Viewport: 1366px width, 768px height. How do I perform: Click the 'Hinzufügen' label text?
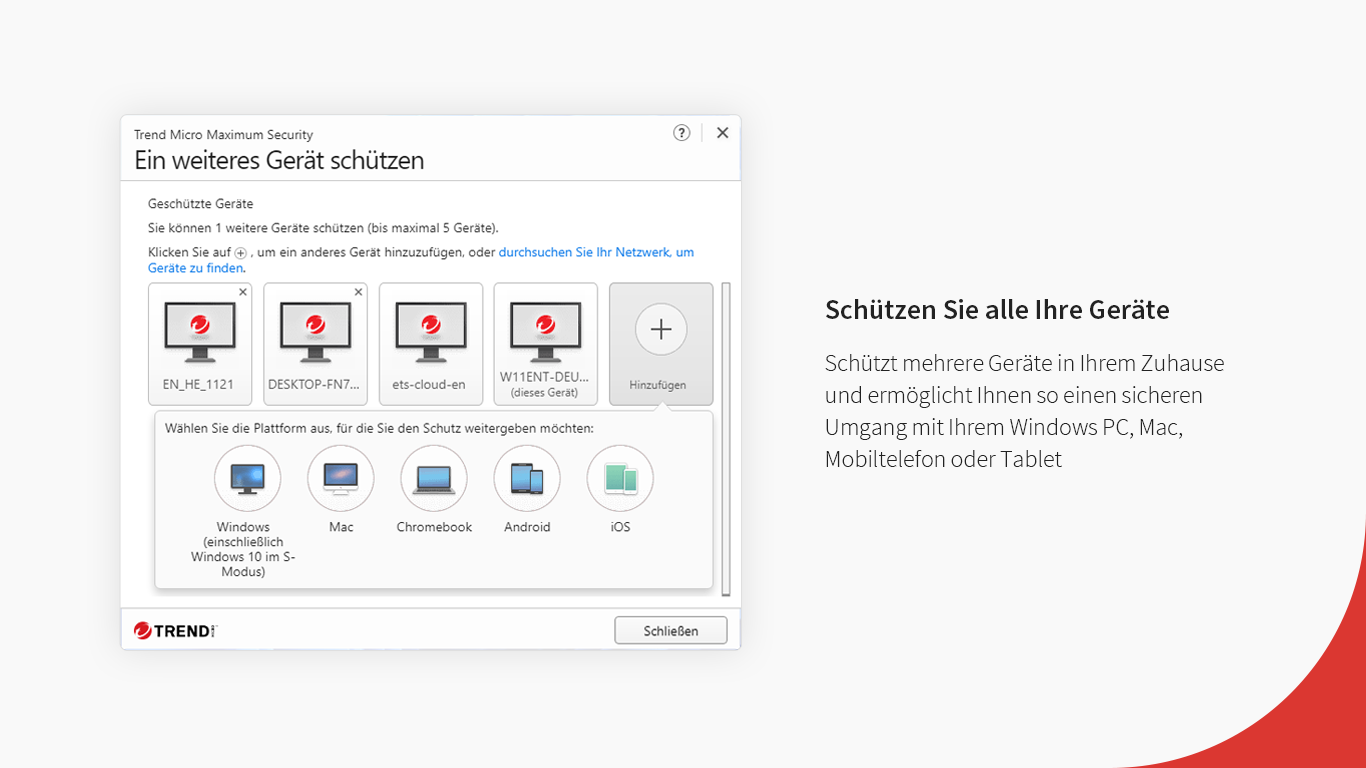point(658,385)
